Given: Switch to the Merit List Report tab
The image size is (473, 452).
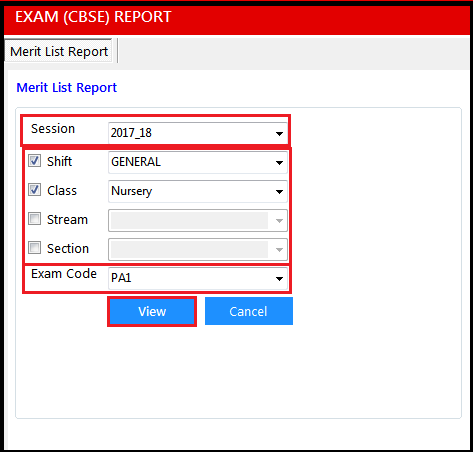Looking at the screenshot, I should pos(58,51).
